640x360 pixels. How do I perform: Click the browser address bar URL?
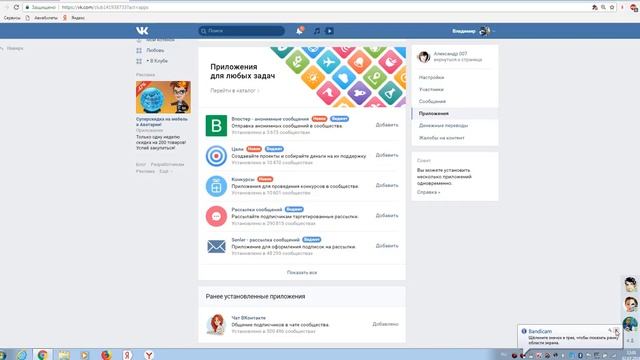(x=105, y=7)
